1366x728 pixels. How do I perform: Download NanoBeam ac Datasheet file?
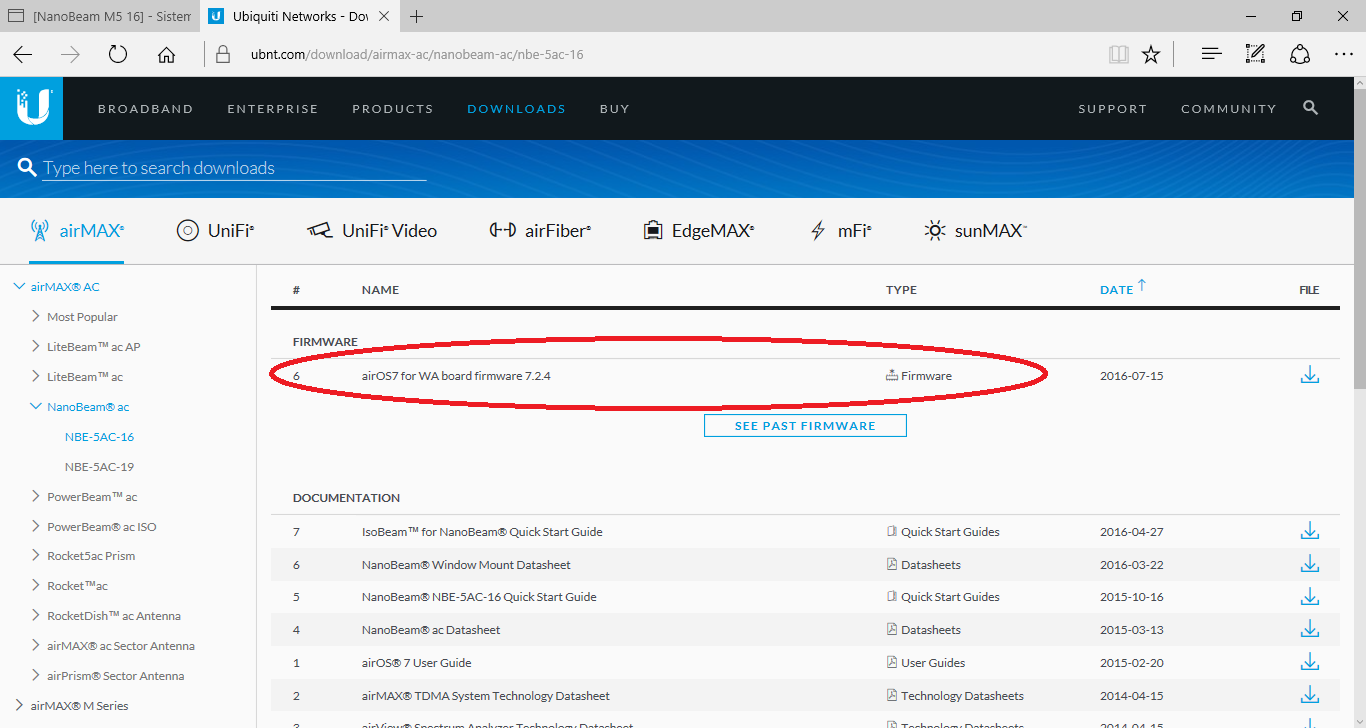click(1310, 629)
